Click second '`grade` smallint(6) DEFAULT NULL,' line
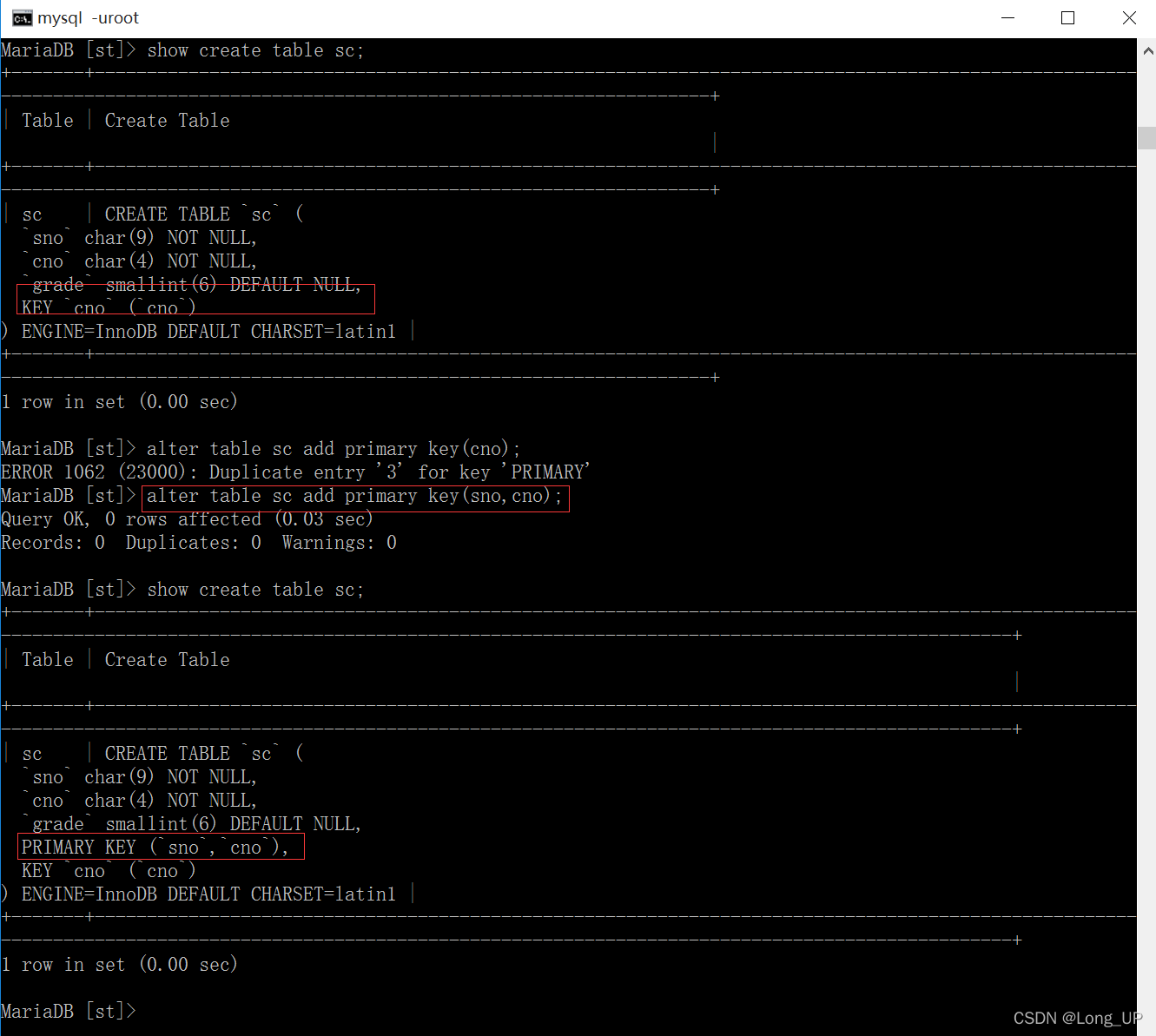The width and height of the screenshot is (1156, 1036). click(x=192, y=824)
